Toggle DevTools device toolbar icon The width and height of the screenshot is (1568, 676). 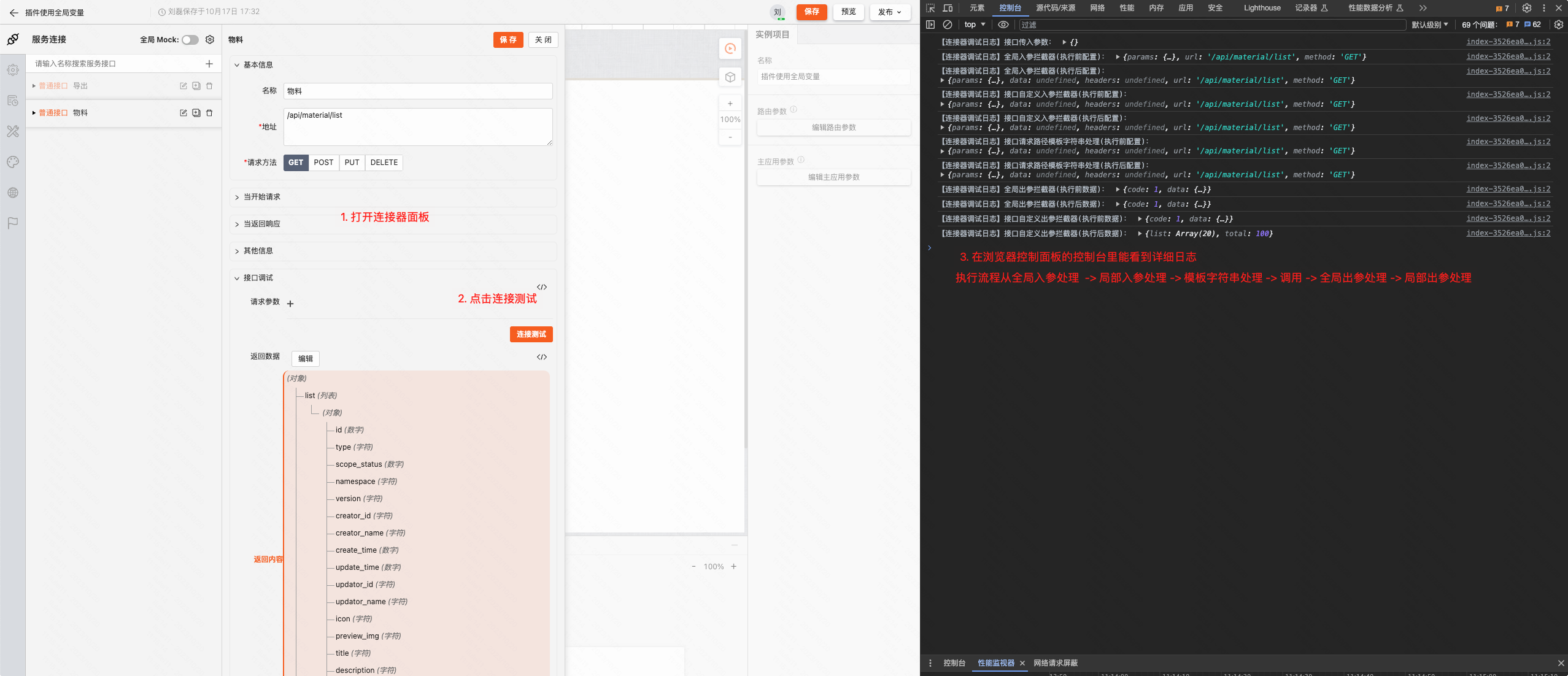pos(948,8)
